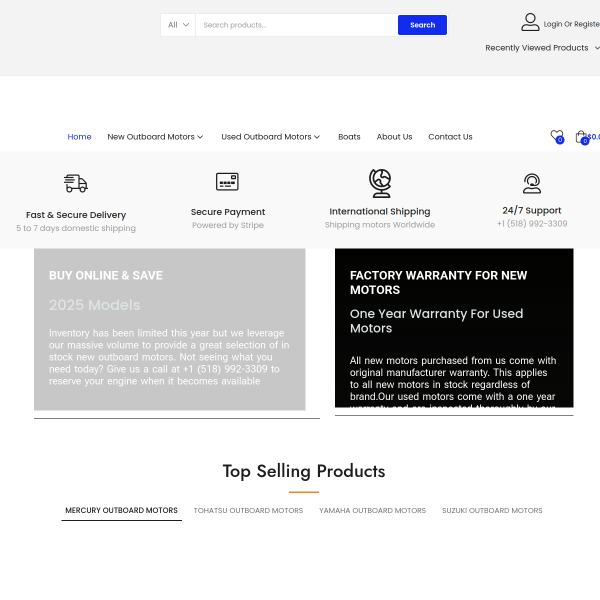
Task: Open the All category dropdown
Action: [x=178, y=25]
